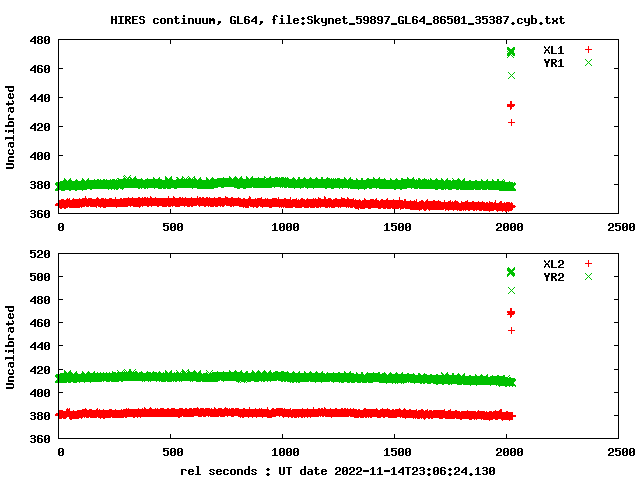Click the Uncalibrated axis label of XL2/YR2 plot

pyautogui.click(x=10, y=347)
